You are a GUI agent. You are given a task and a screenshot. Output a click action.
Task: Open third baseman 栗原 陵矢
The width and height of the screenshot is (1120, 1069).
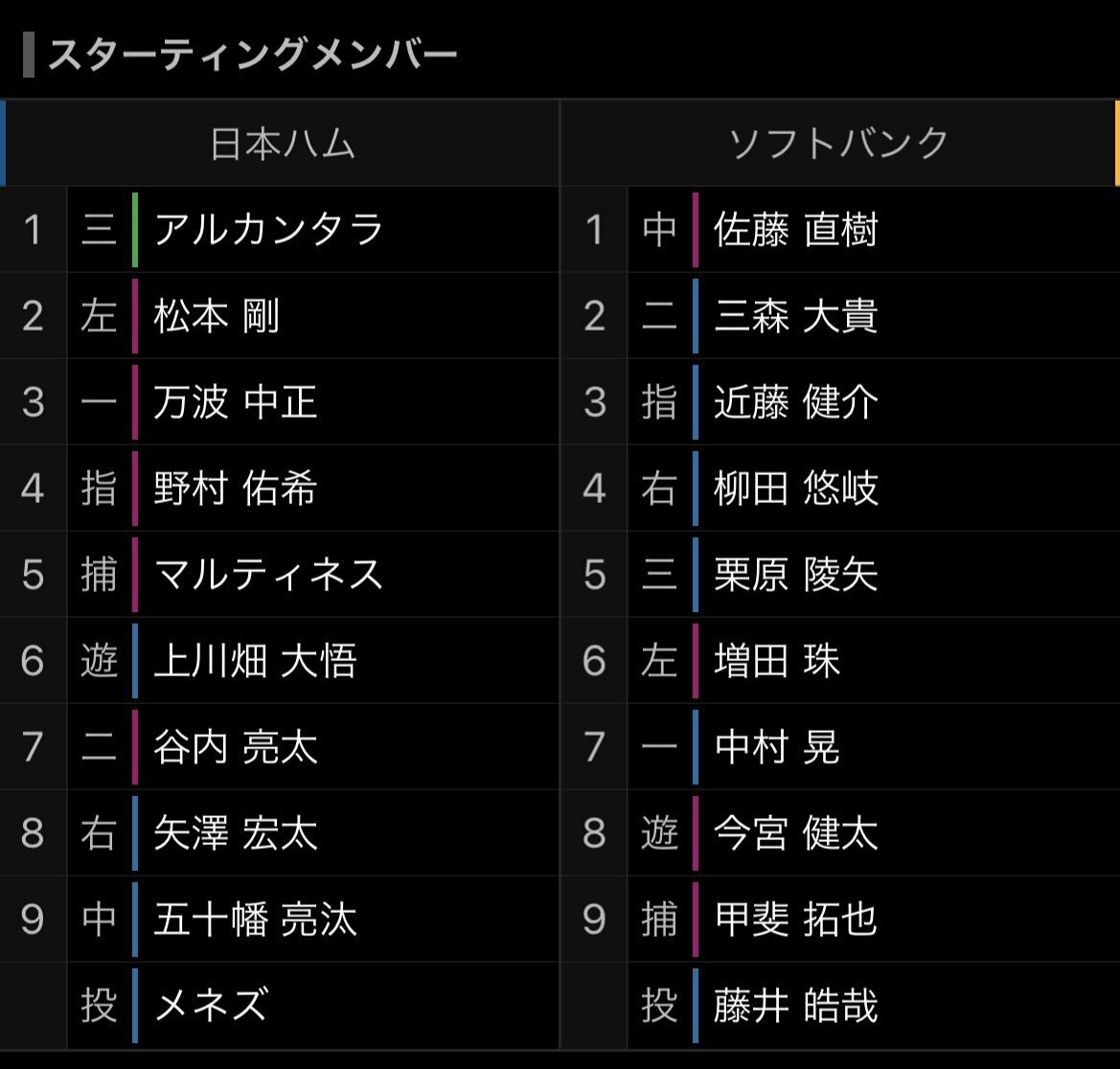[x=796, y=575]
